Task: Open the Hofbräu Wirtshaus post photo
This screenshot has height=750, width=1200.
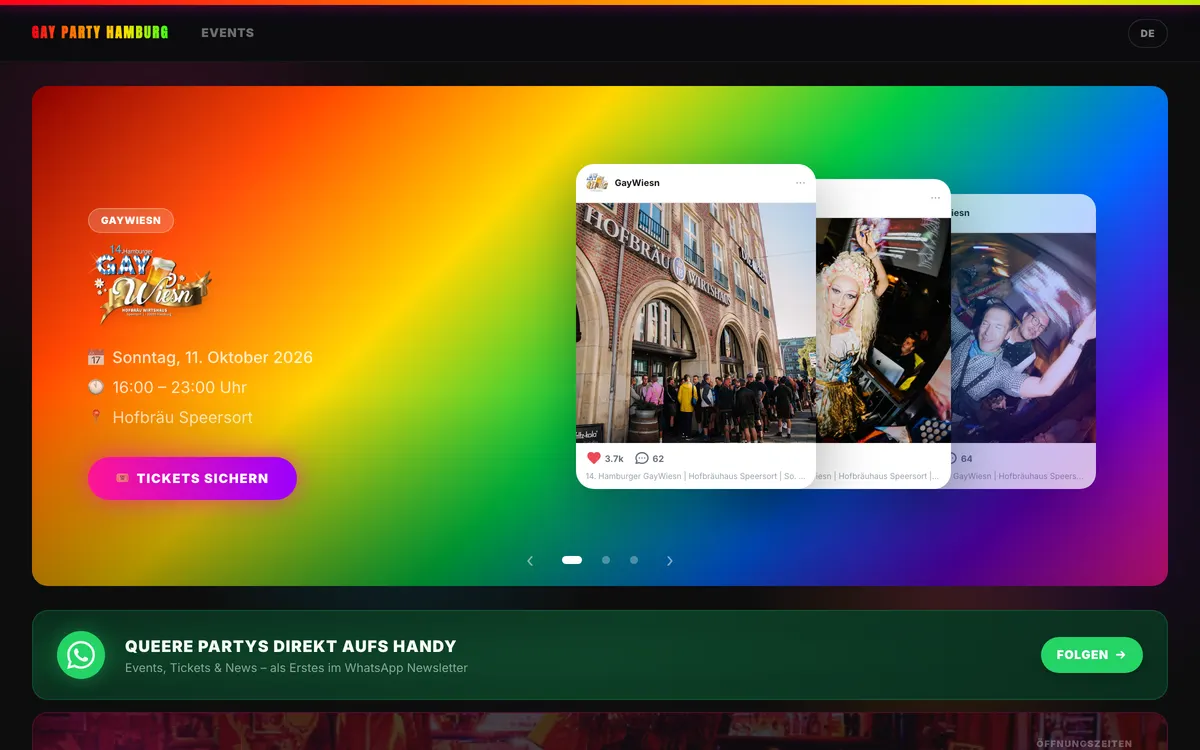Action: coord(696,323)
